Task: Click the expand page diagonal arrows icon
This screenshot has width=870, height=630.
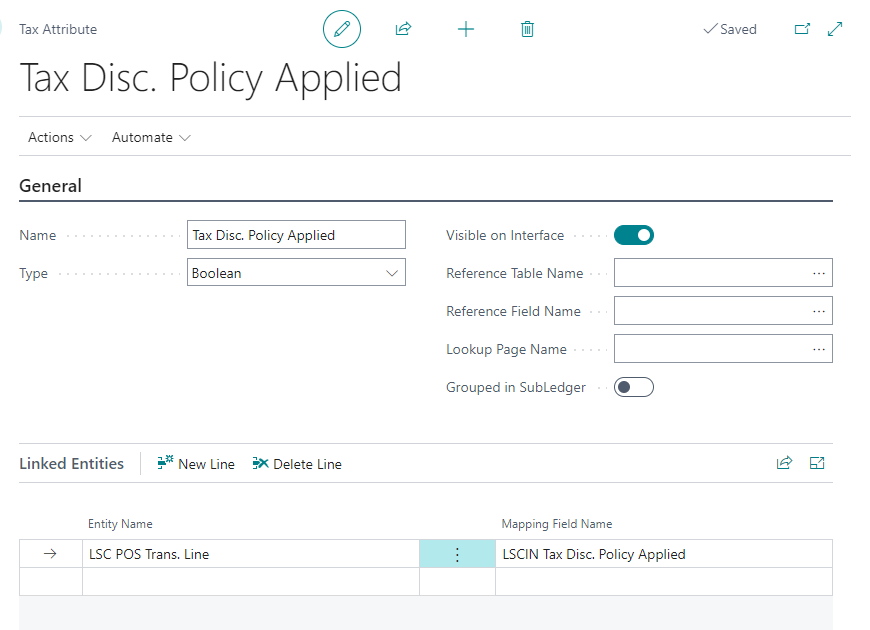Action: coord(835,29)
